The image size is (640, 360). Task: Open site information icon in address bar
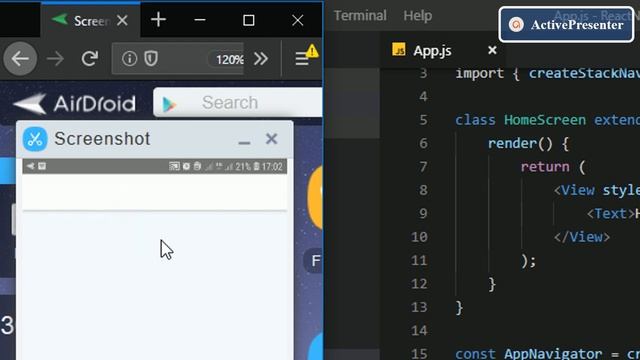[x=129, y=59]
